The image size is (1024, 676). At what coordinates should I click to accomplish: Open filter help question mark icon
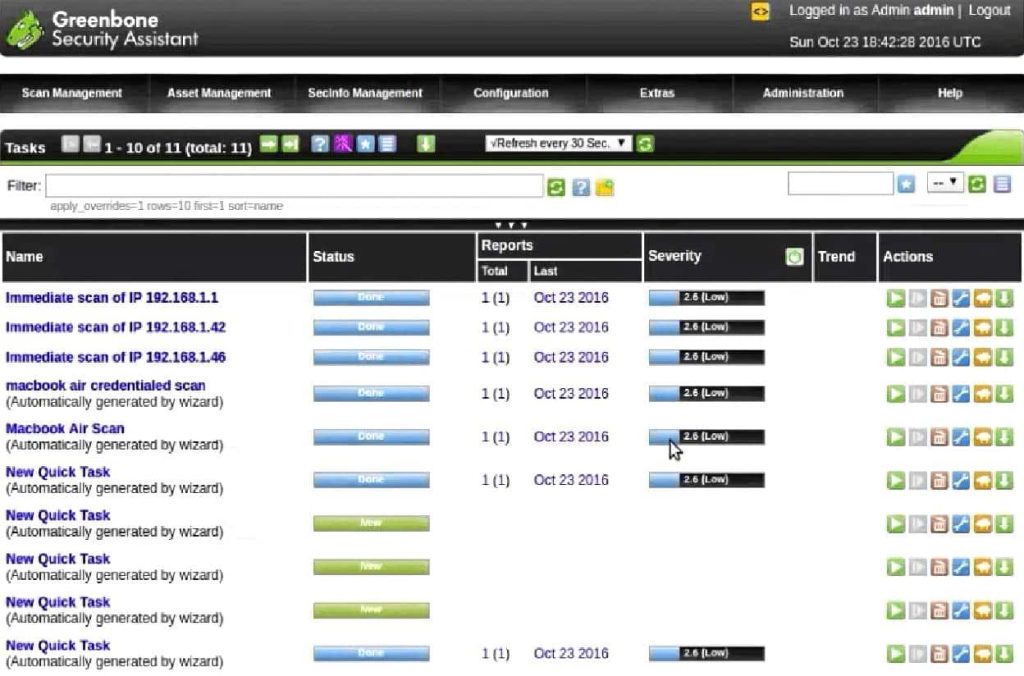coord(581,188)
